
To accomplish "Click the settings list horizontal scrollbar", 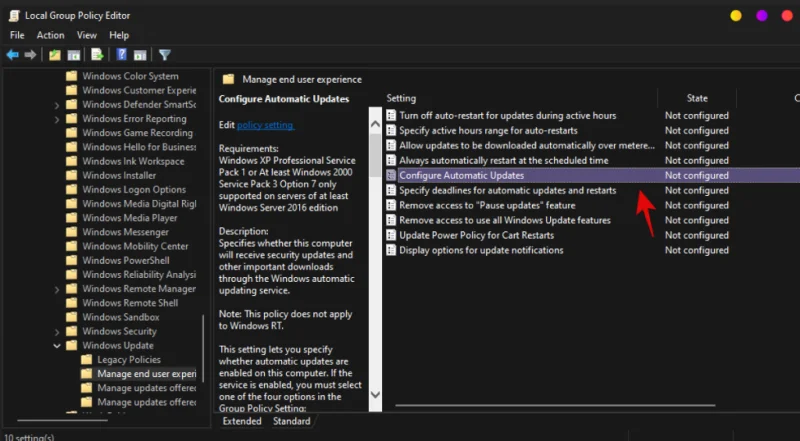I will pyautogui.click(x=590, y=405).
